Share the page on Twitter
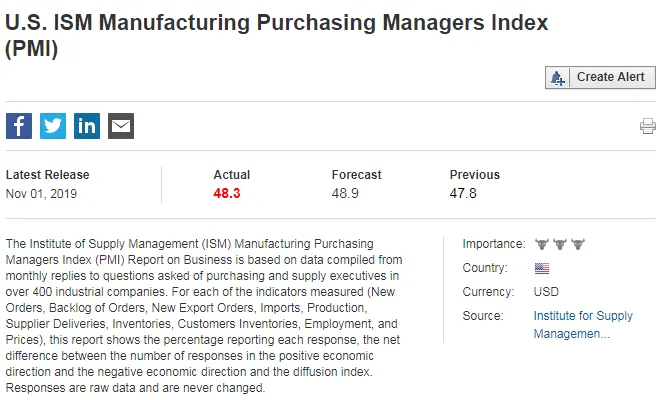 pyautogui.click(x=53, y=126)
